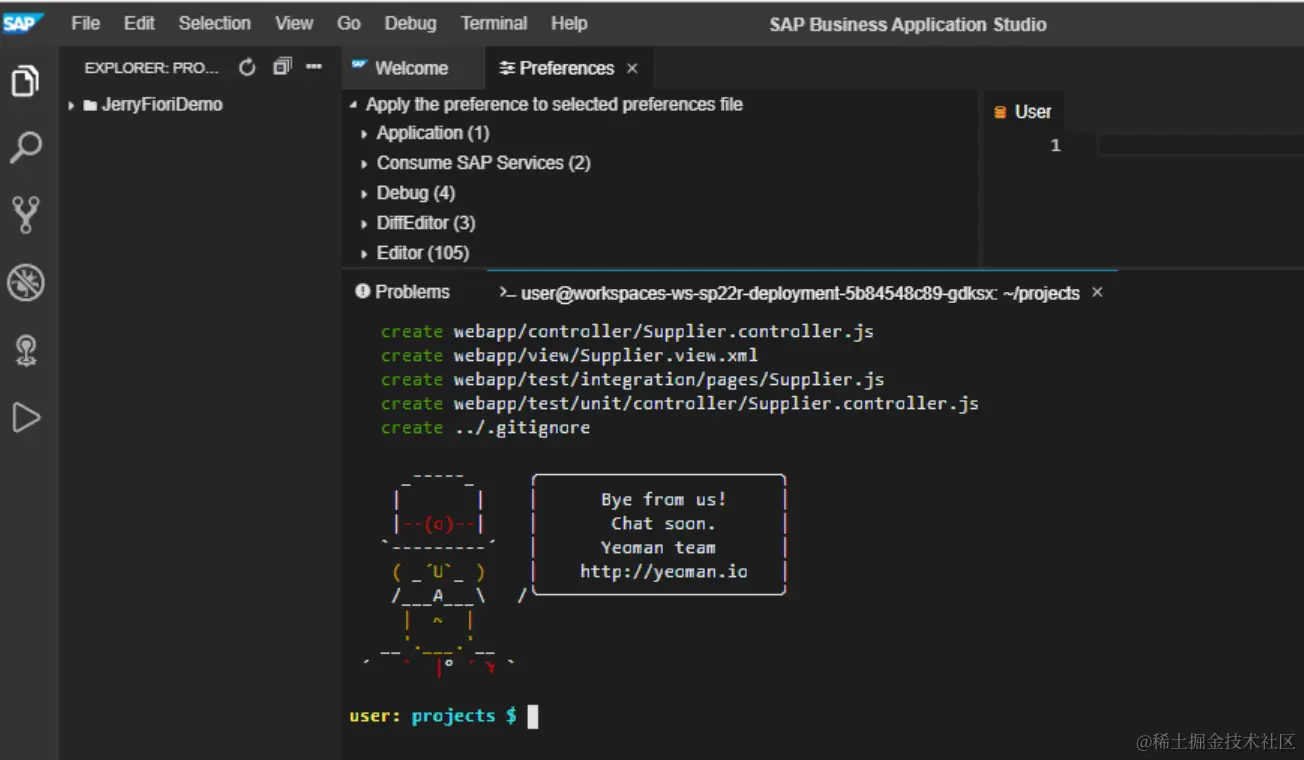The image size is (1304, 760).
Task: Open the Search magnifier in activity bar
Action: tap(26, 147)
